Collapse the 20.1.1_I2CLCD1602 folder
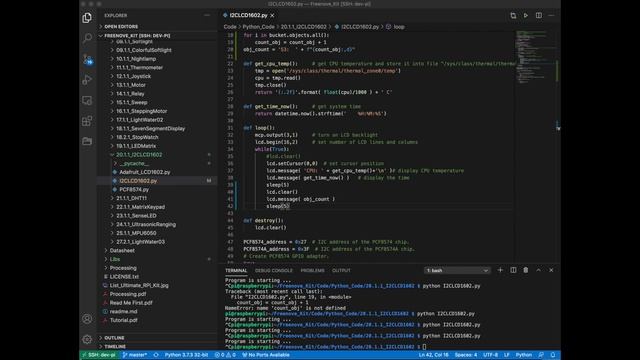This screenshot has width=640, height=360. 139,155
